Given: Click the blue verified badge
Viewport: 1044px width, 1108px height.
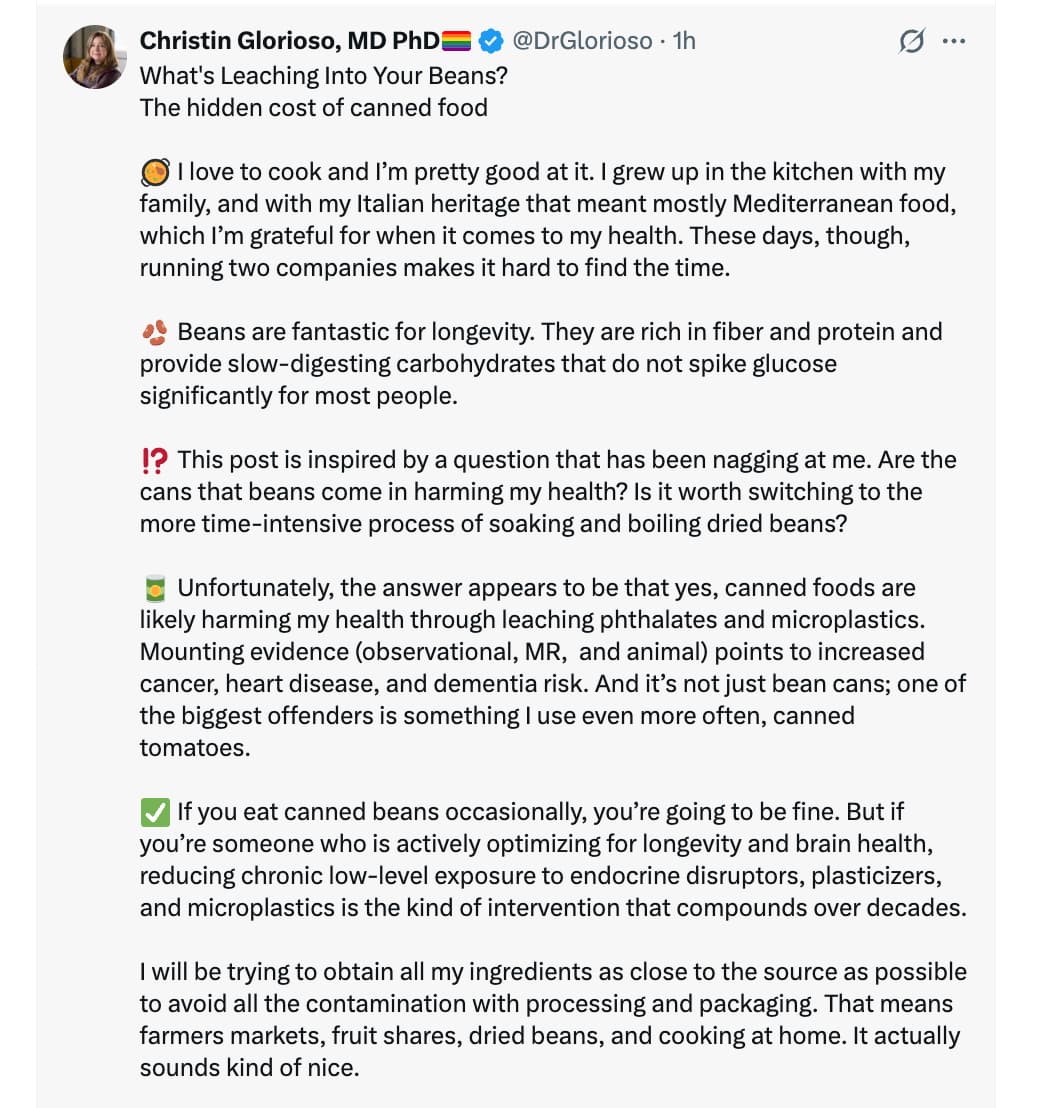Looking at the screenshot, I should coord(491,41).
